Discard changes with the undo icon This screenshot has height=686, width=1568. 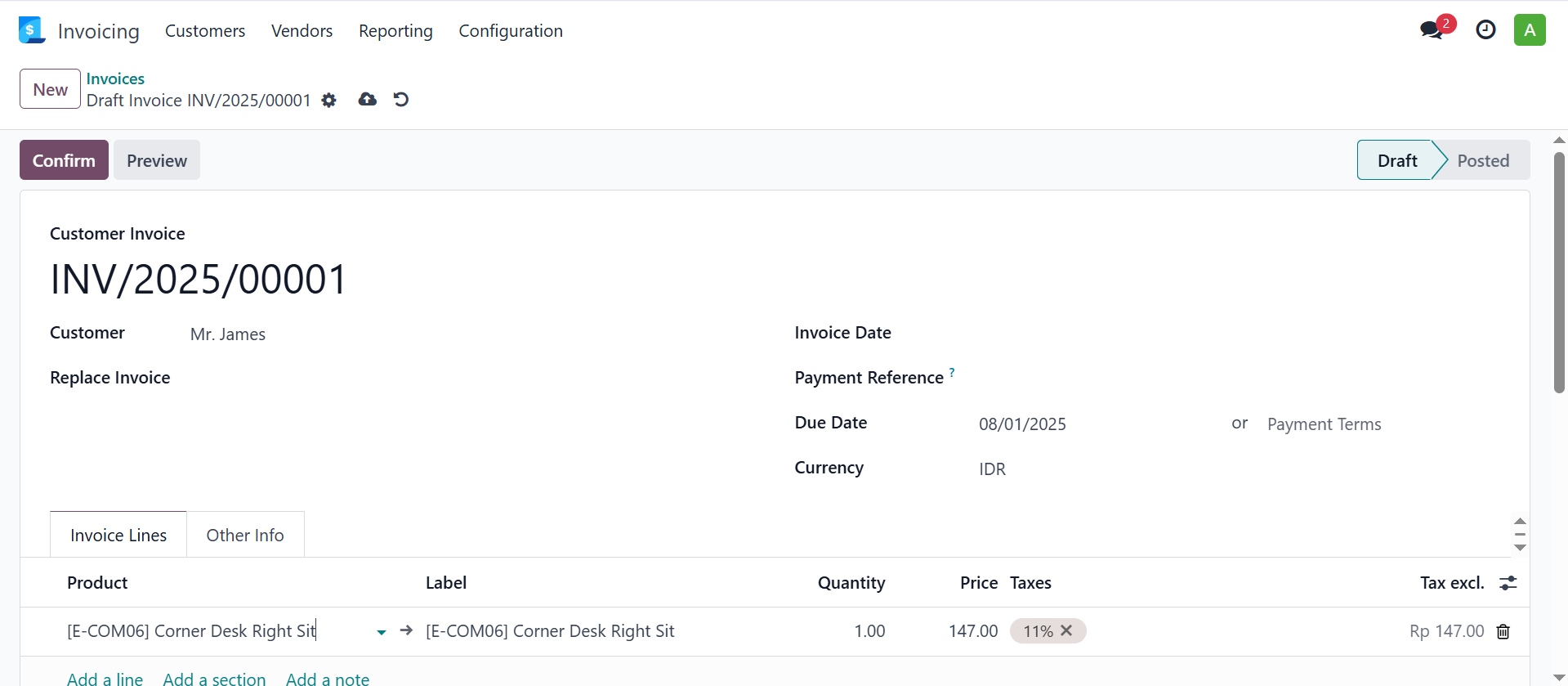pos(401,99)
